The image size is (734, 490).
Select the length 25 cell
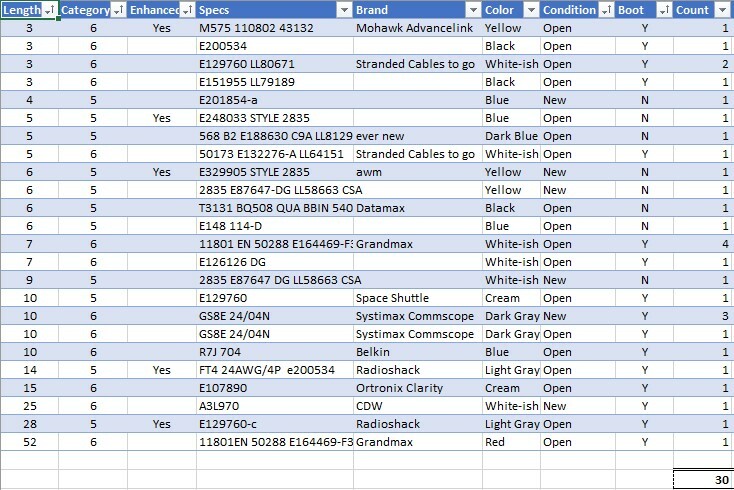point(29,406)
